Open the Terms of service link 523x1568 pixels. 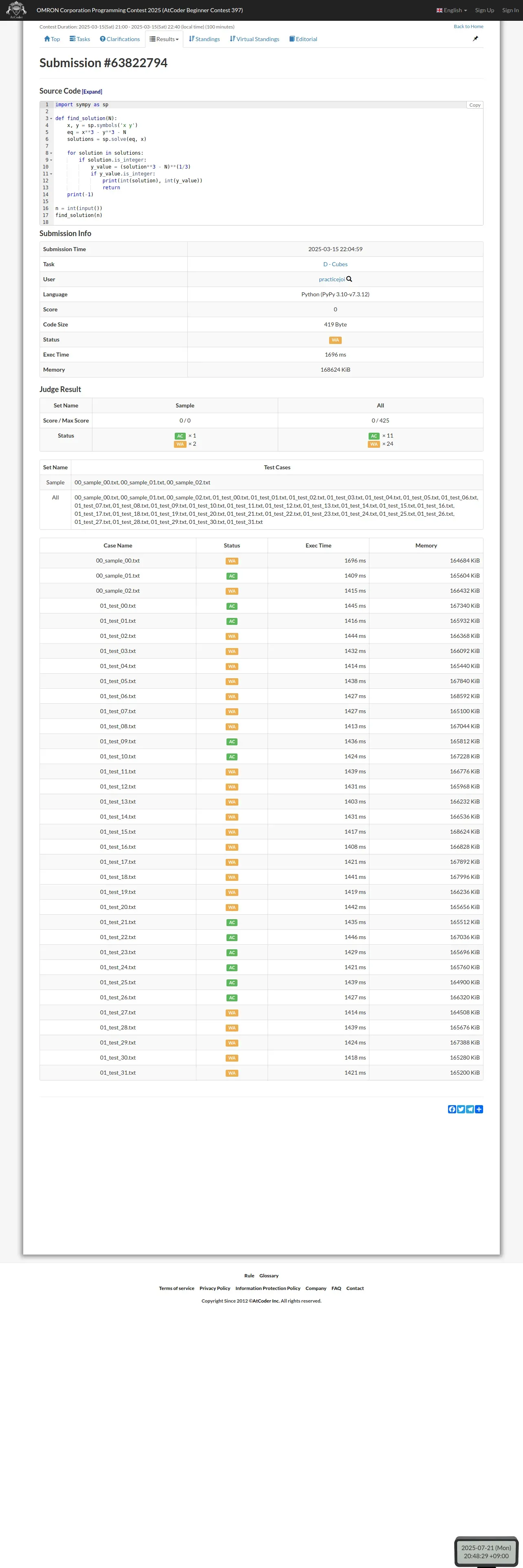tap(176, 1288)
